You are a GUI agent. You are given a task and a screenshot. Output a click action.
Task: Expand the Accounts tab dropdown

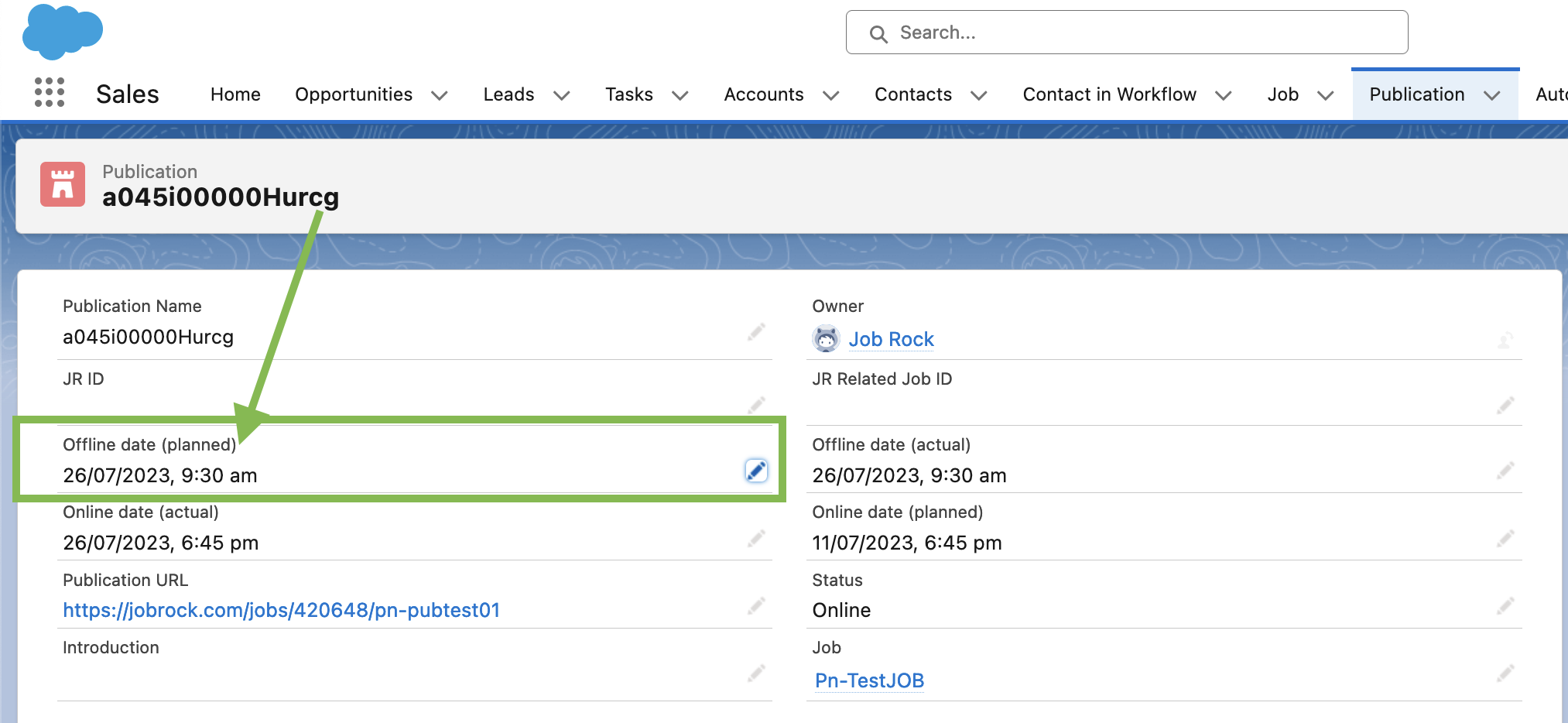[831, 95]
